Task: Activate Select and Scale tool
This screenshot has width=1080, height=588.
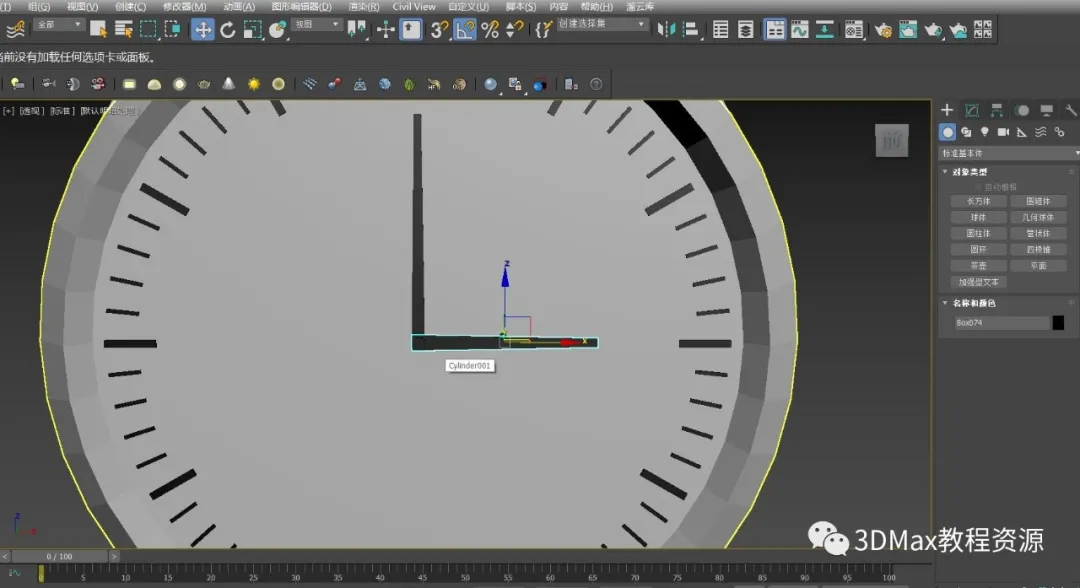Action: coord(252,30)
